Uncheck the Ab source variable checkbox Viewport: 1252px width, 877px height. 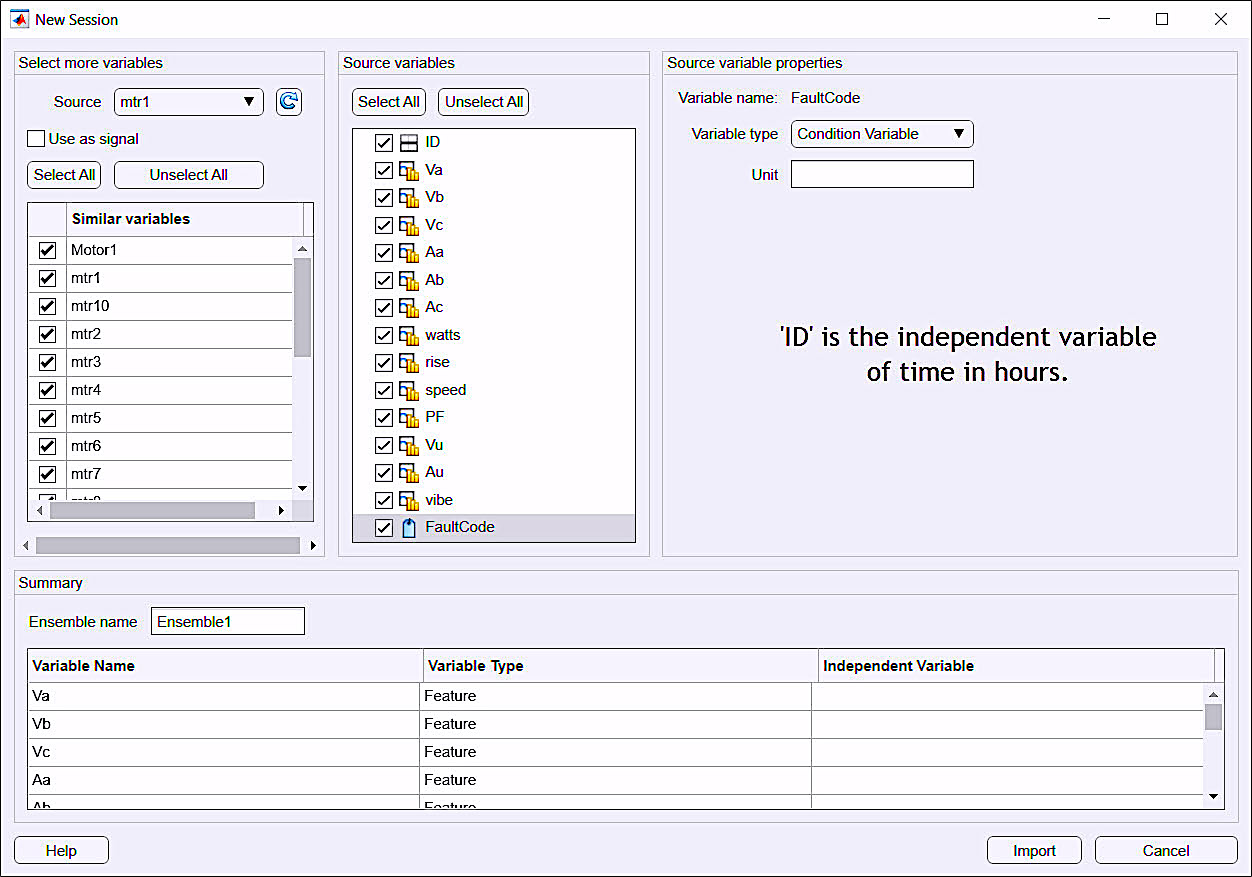(384, 280)
